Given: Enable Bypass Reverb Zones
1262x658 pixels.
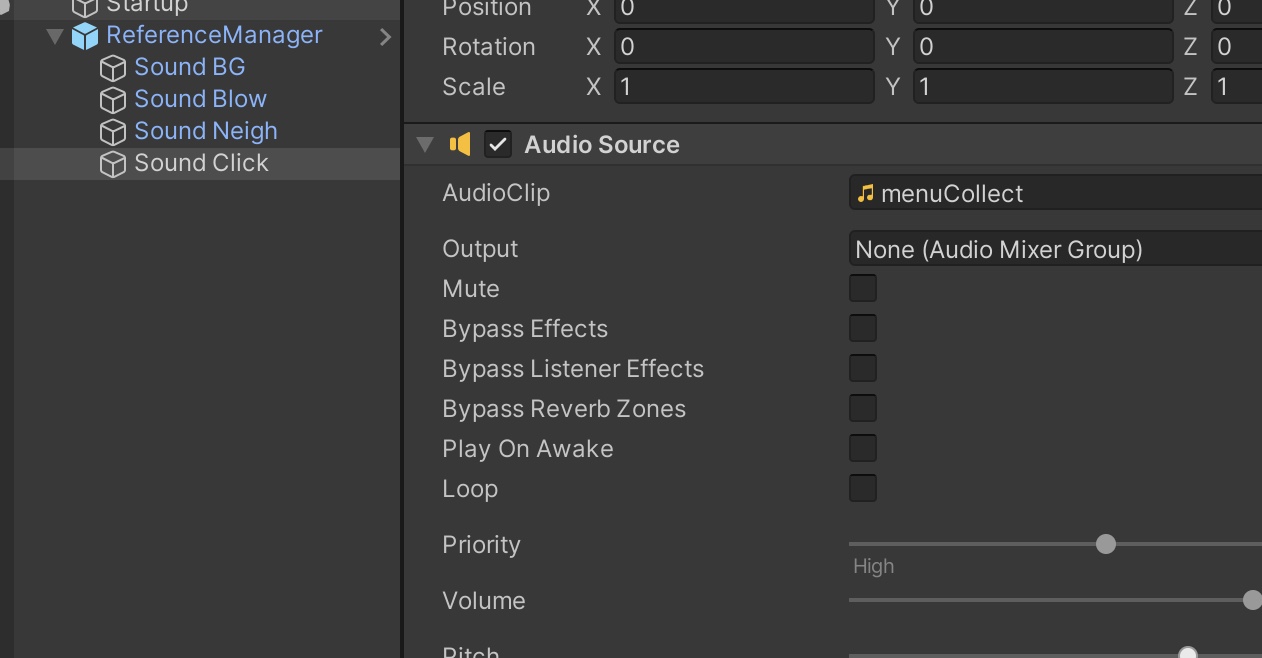Looking at the screenshot, I should point(862,408).
